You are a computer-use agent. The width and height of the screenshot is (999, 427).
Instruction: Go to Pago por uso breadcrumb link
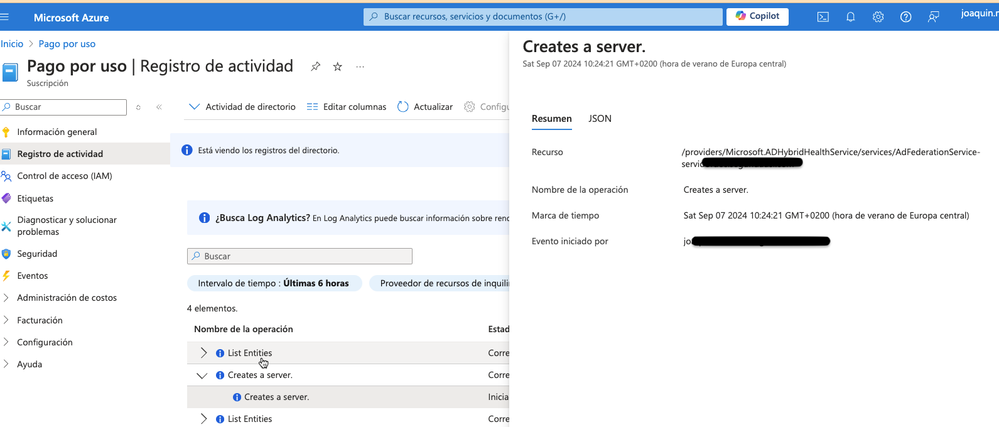tap(67, 44)
